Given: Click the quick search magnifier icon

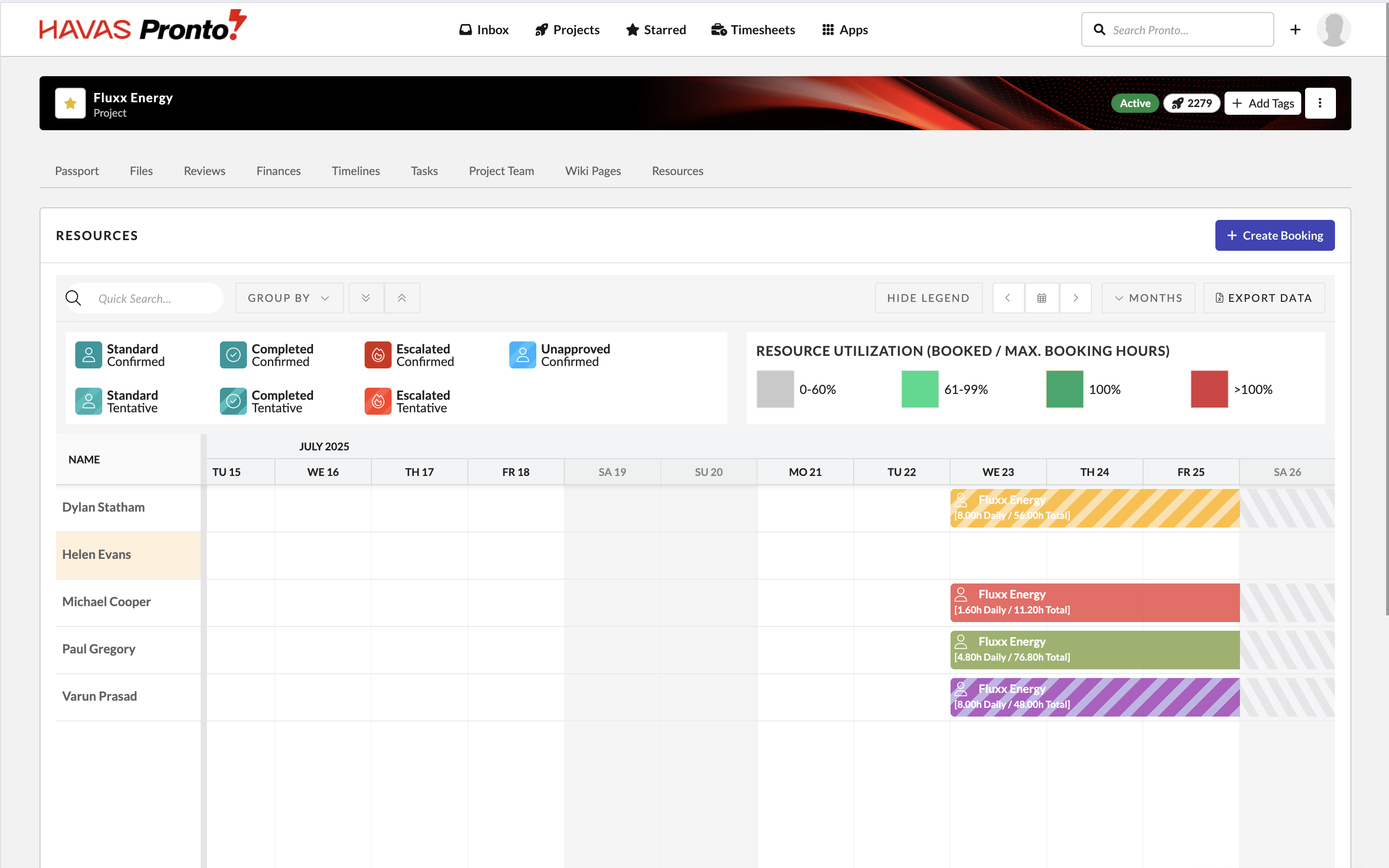Looking at the screenshot, I should [x=73, y=298].
